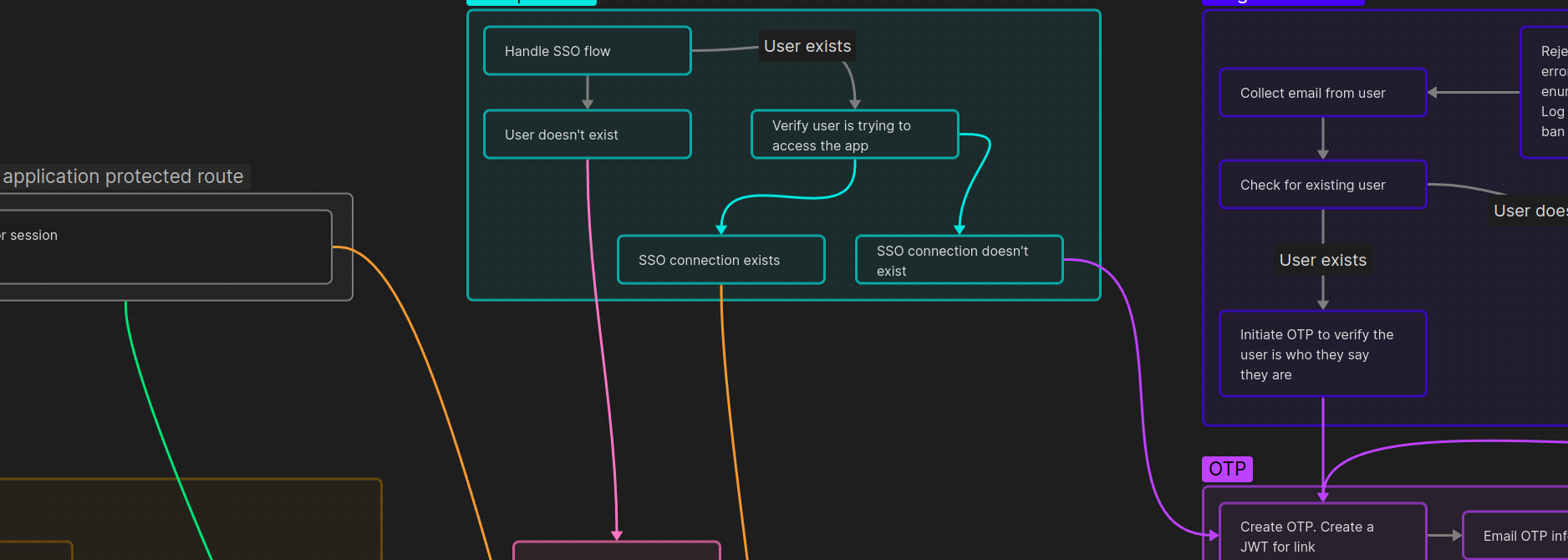Select Verify user is trying to access node
This screenshot has height=560, width=1568.
click(855, 135)
